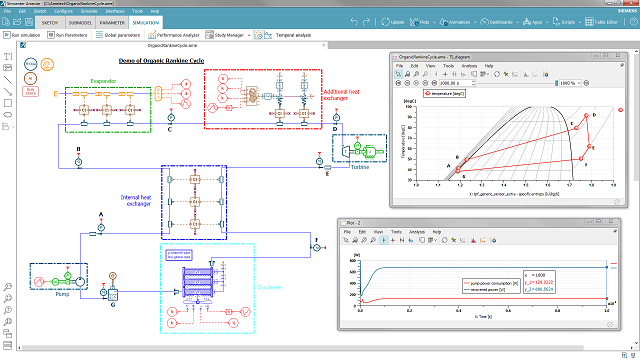Screen dimensions: 640x360
Task: Switch to the PARAMETER tab
Action: coord(112,23)
